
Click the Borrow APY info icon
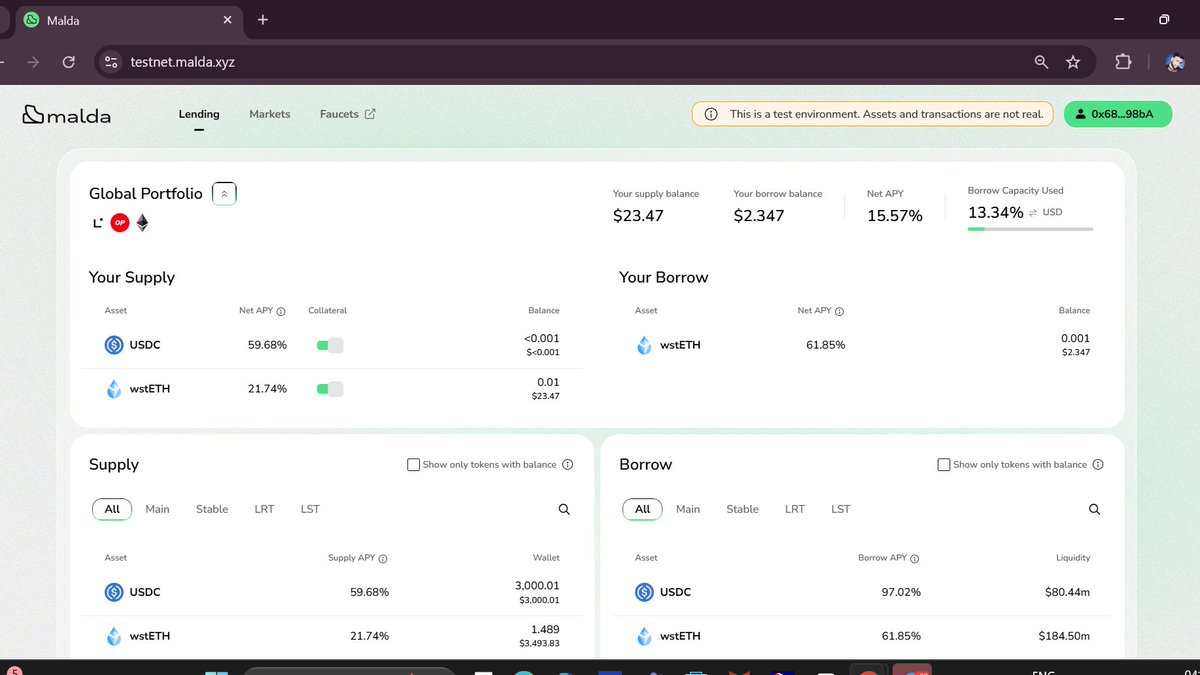tap(914, 559)
